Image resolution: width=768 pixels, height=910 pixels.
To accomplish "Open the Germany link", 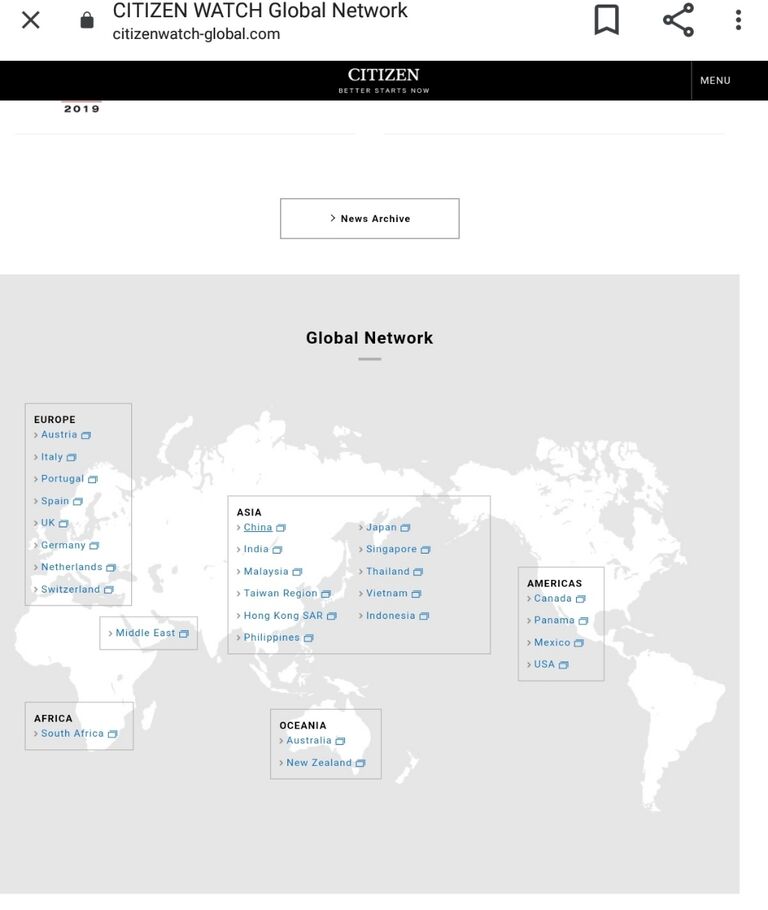I will 63,546.
